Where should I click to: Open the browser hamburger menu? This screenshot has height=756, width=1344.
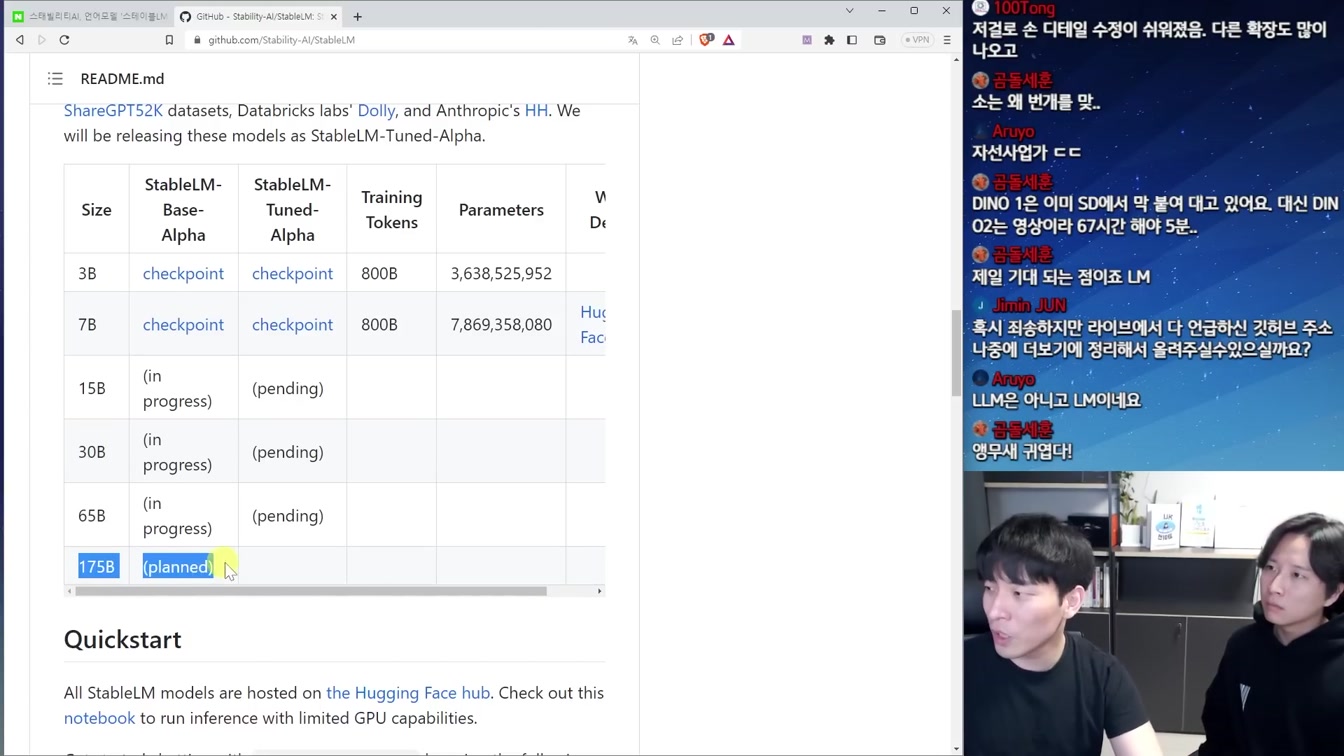(947, 40)
